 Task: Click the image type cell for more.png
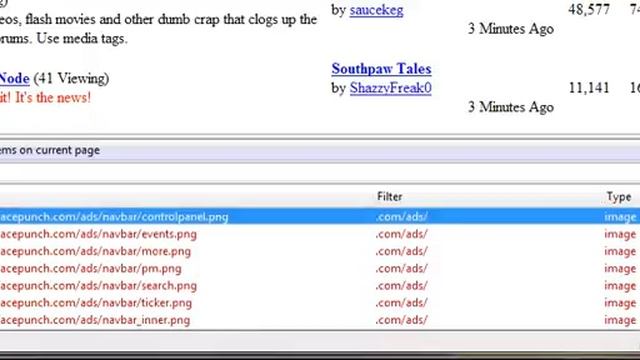[x=620, y=252]
